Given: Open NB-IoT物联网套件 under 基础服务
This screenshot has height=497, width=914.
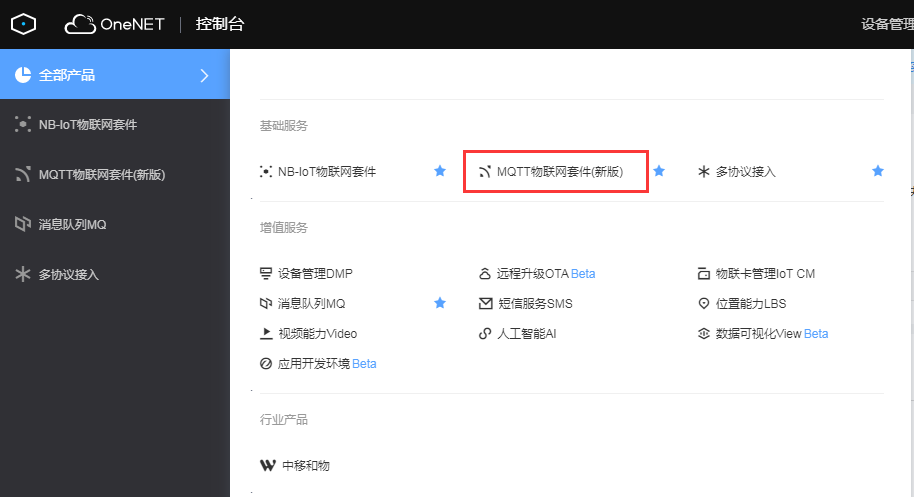Looking at the screenshot, I should [x=326, y=171].
